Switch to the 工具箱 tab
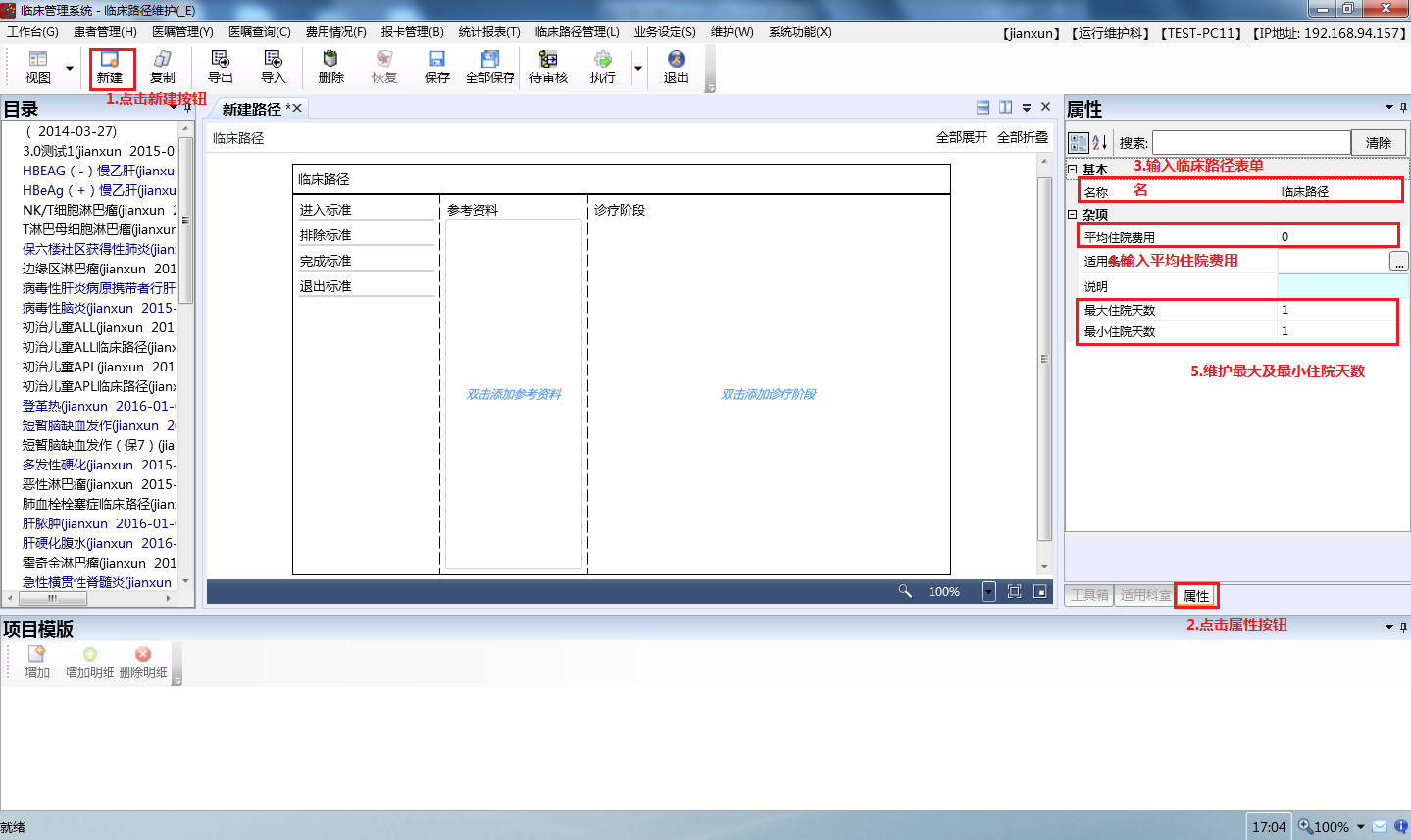Screen dimensions: 1411x840 tap(1089, 595)
